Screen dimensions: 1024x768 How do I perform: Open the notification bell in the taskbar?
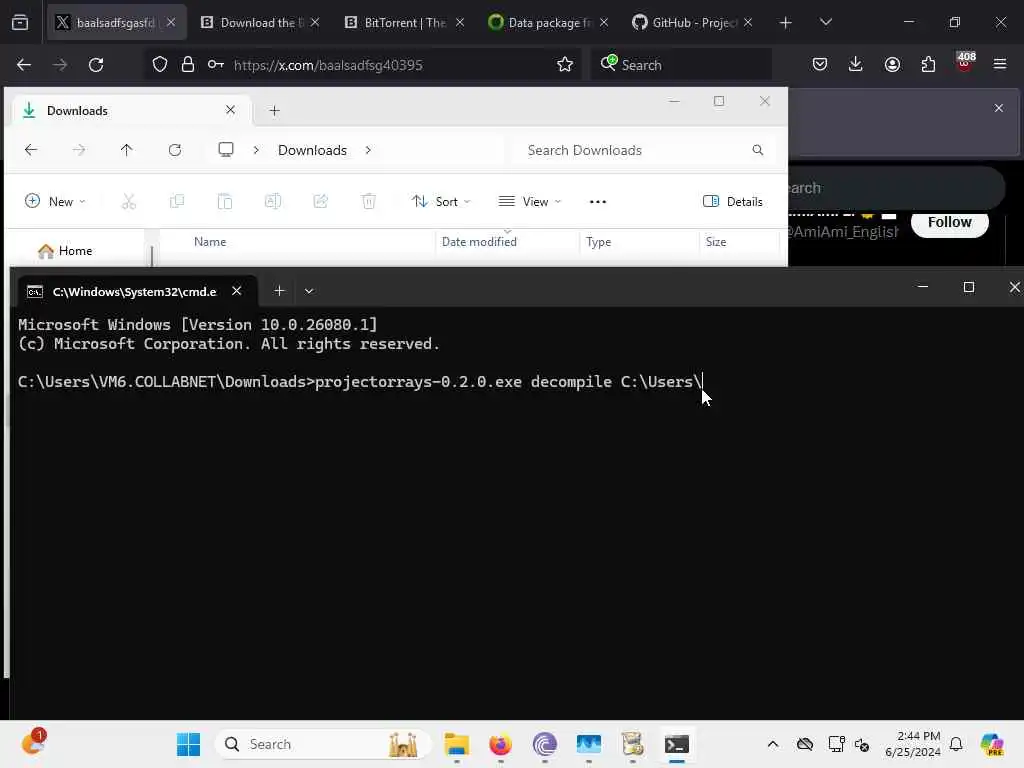click(956, 744)
